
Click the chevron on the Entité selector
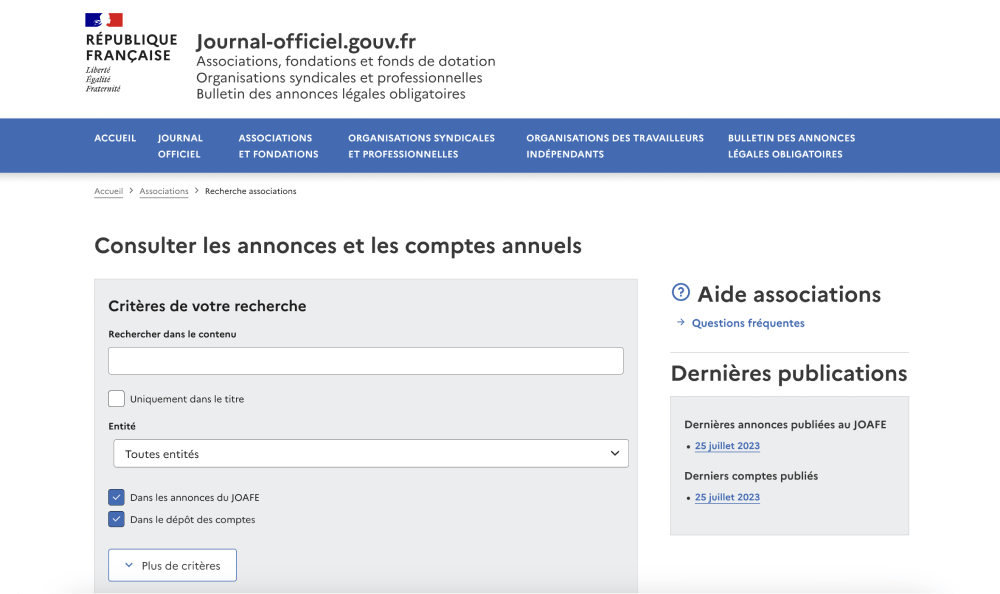pyautogui.click(x=614, y=453)
